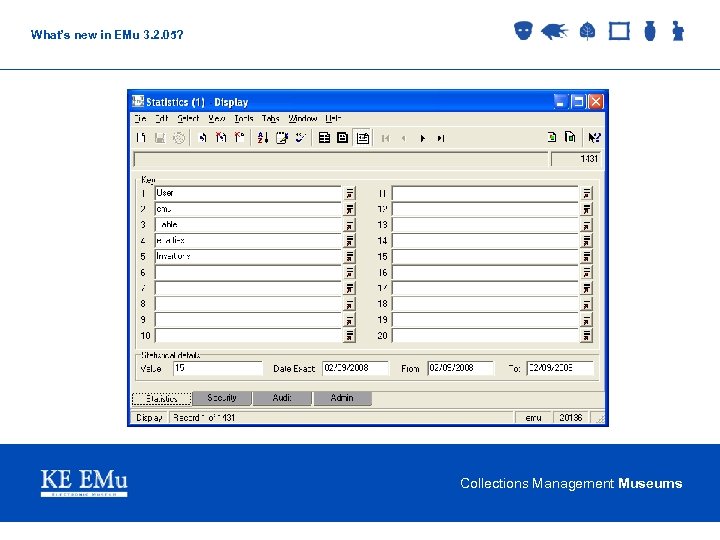Switch to the Security tab
This screenshot has height=540, width=720.
click(222, 398)
